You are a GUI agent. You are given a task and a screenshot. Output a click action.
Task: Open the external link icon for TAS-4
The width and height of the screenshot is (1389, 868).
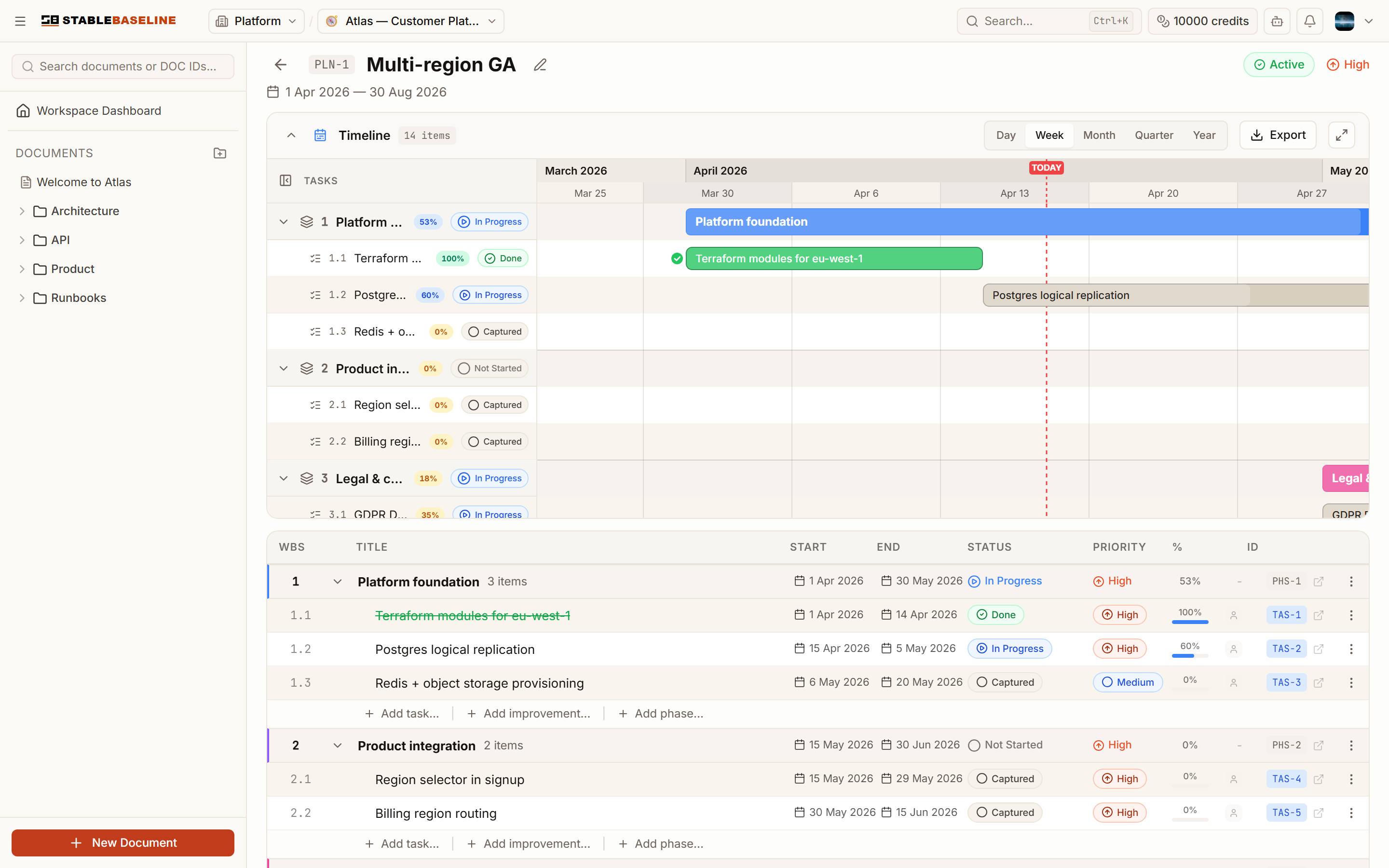(x=1319, y=779)
